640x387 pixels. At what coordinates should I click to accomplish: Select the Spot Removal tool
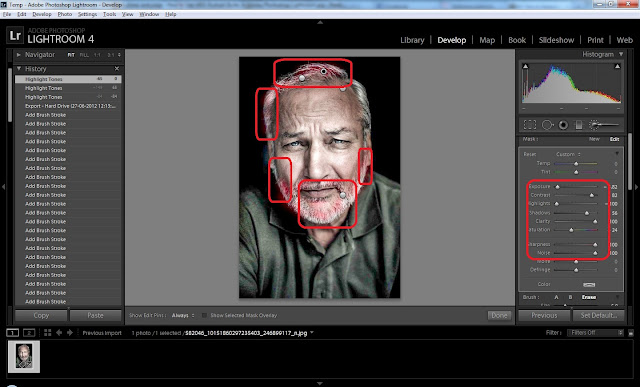(x=547, y=125)
